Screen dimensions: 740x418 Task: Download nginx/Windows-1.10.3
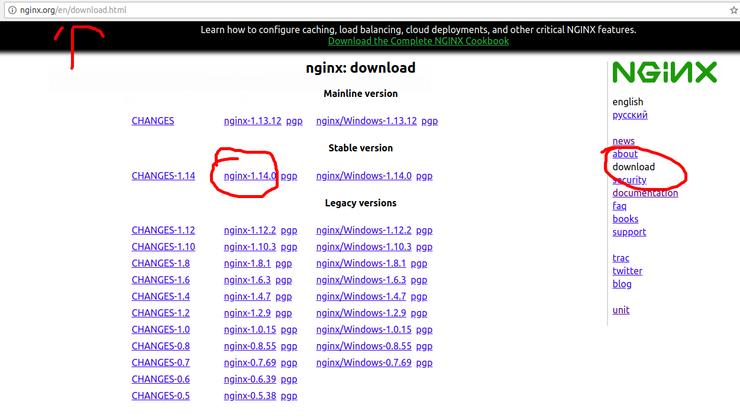(x=364, y=247)
